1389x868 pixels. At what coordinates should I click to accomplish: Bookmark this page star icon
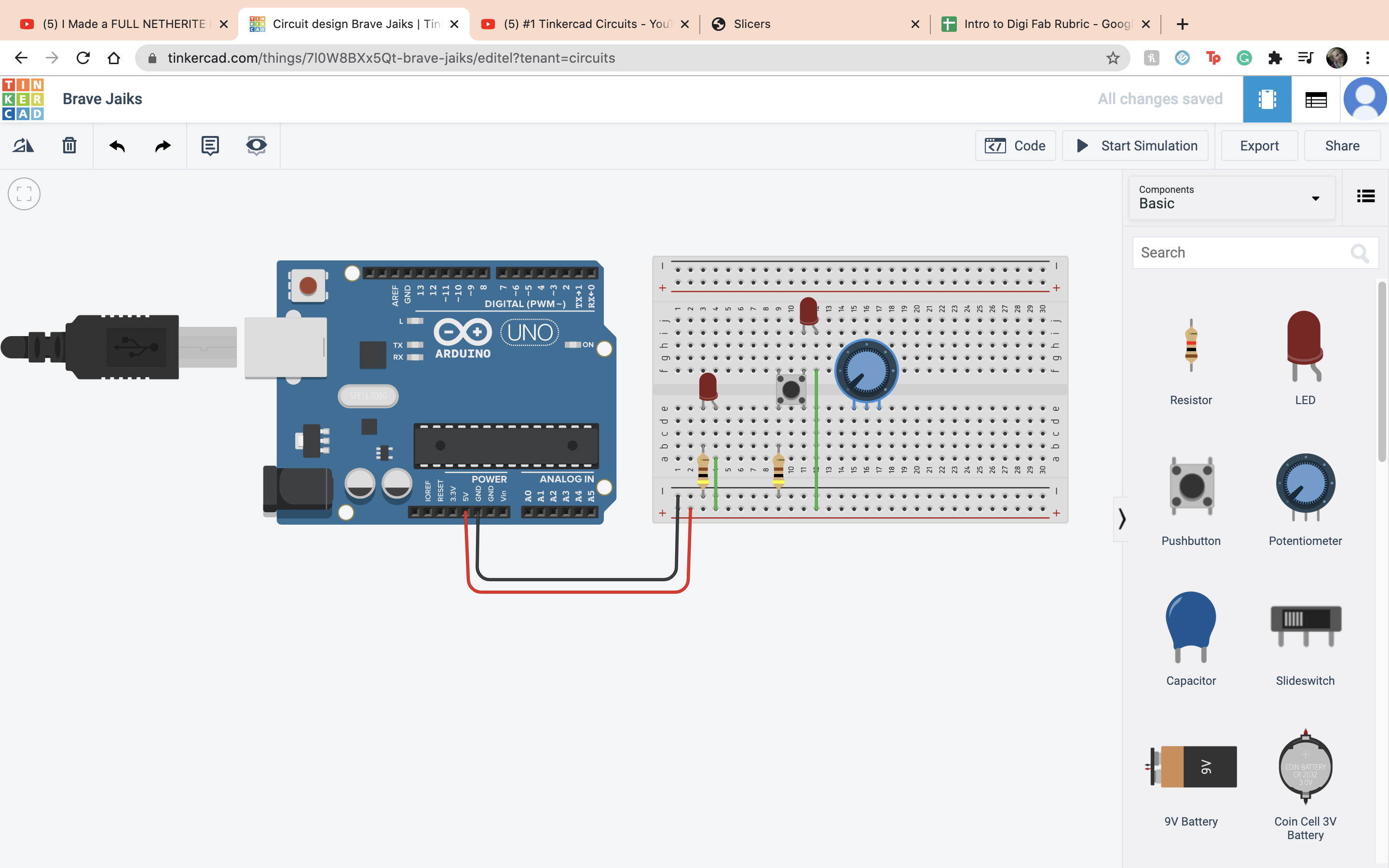(x=1113, y=58)
